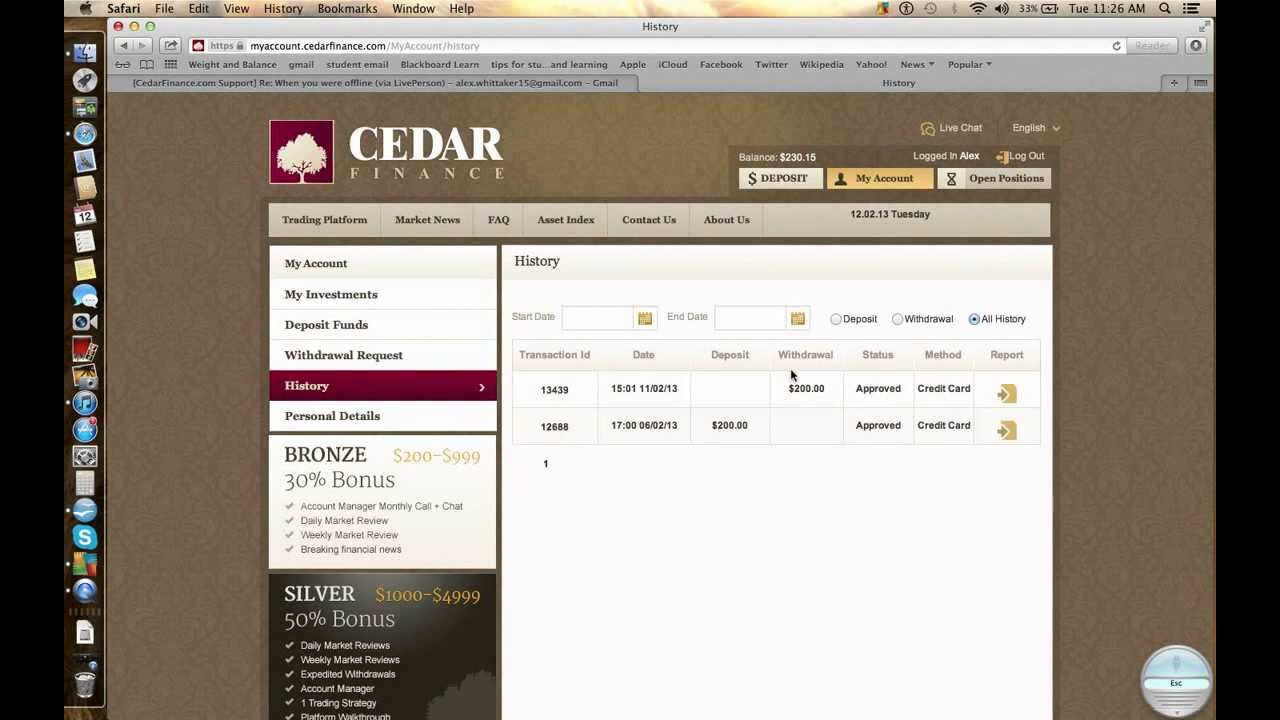Go to Trading Platform page

pos(324,220)
